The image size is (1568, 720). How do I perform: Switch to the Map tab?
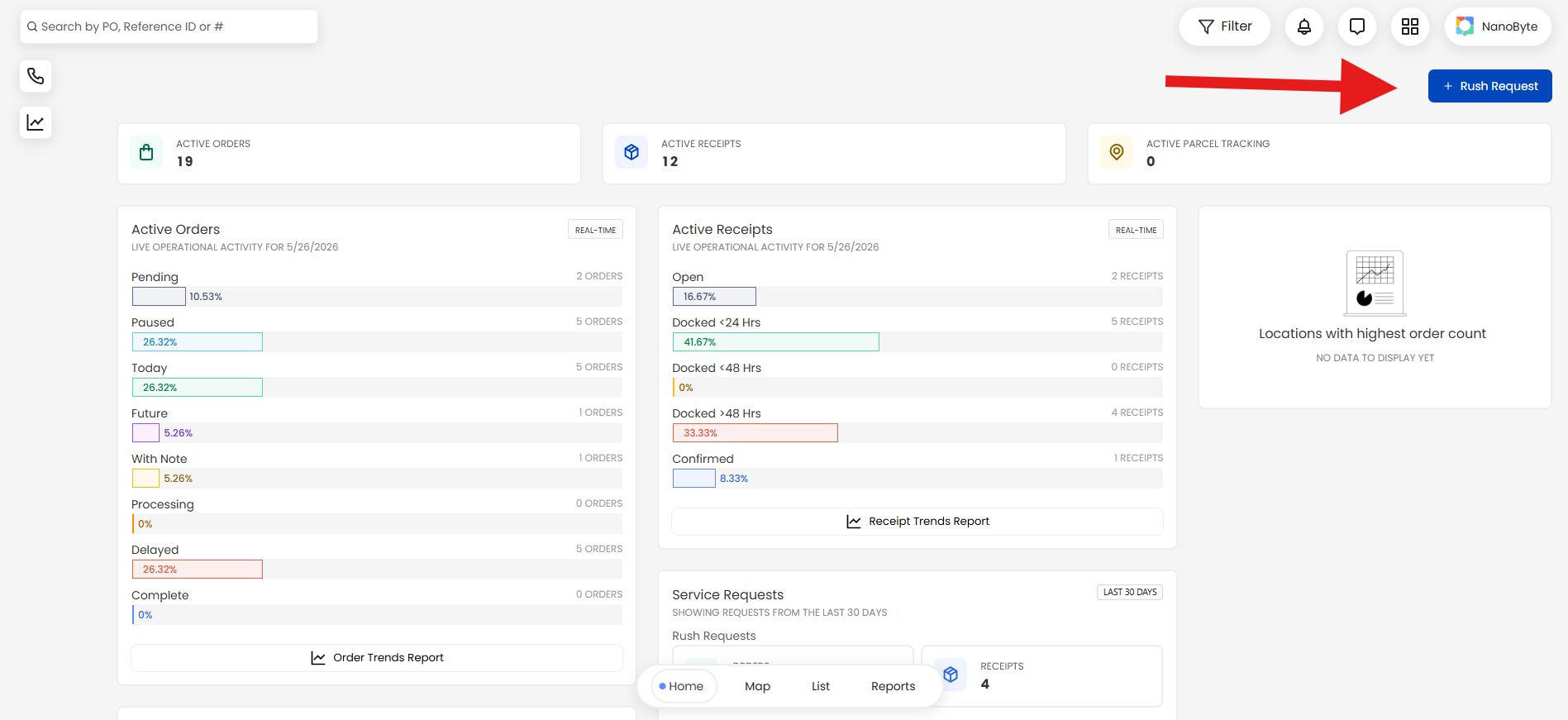757,686
